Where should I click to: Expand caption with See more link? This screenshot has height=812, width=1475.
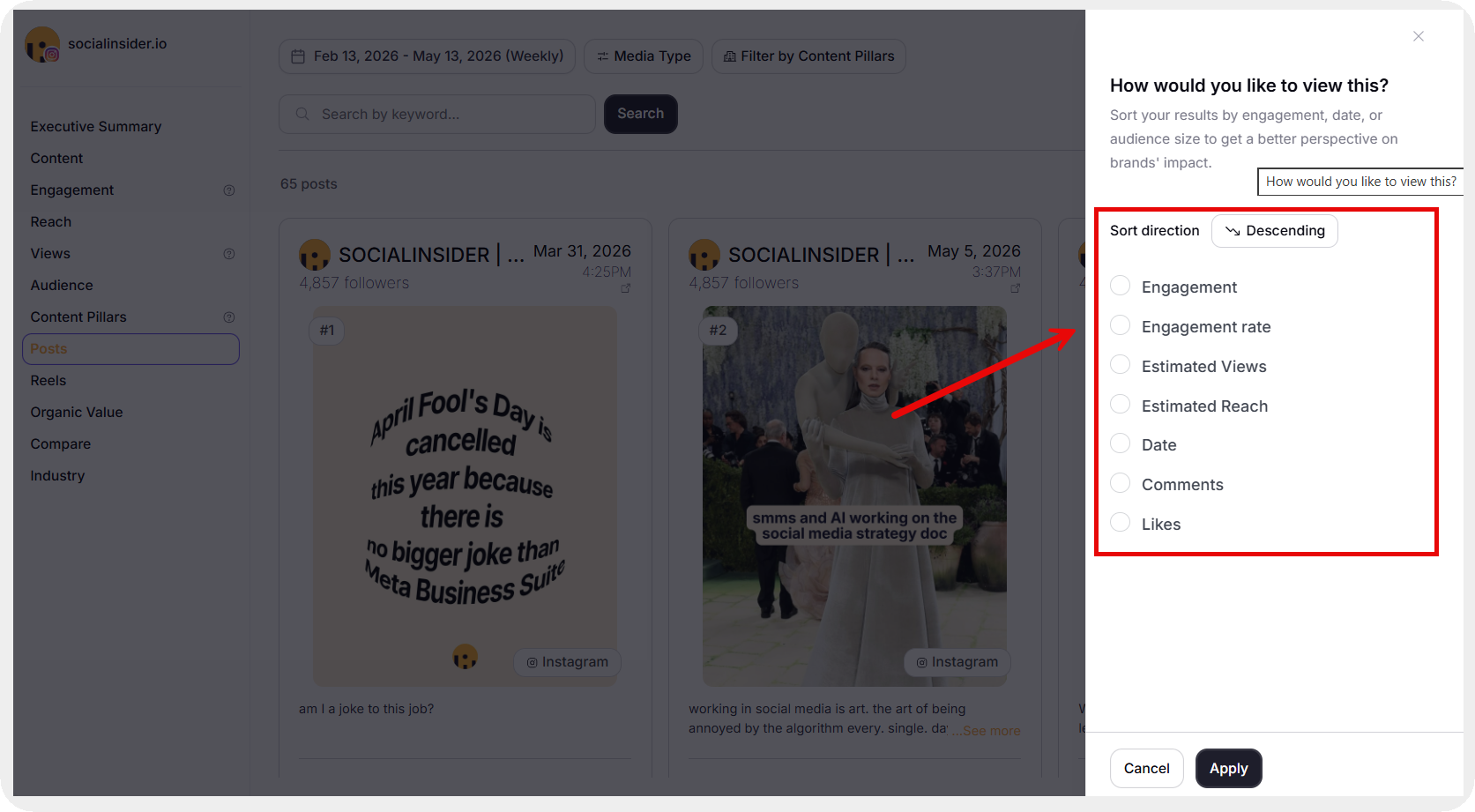tap(991, 731)
